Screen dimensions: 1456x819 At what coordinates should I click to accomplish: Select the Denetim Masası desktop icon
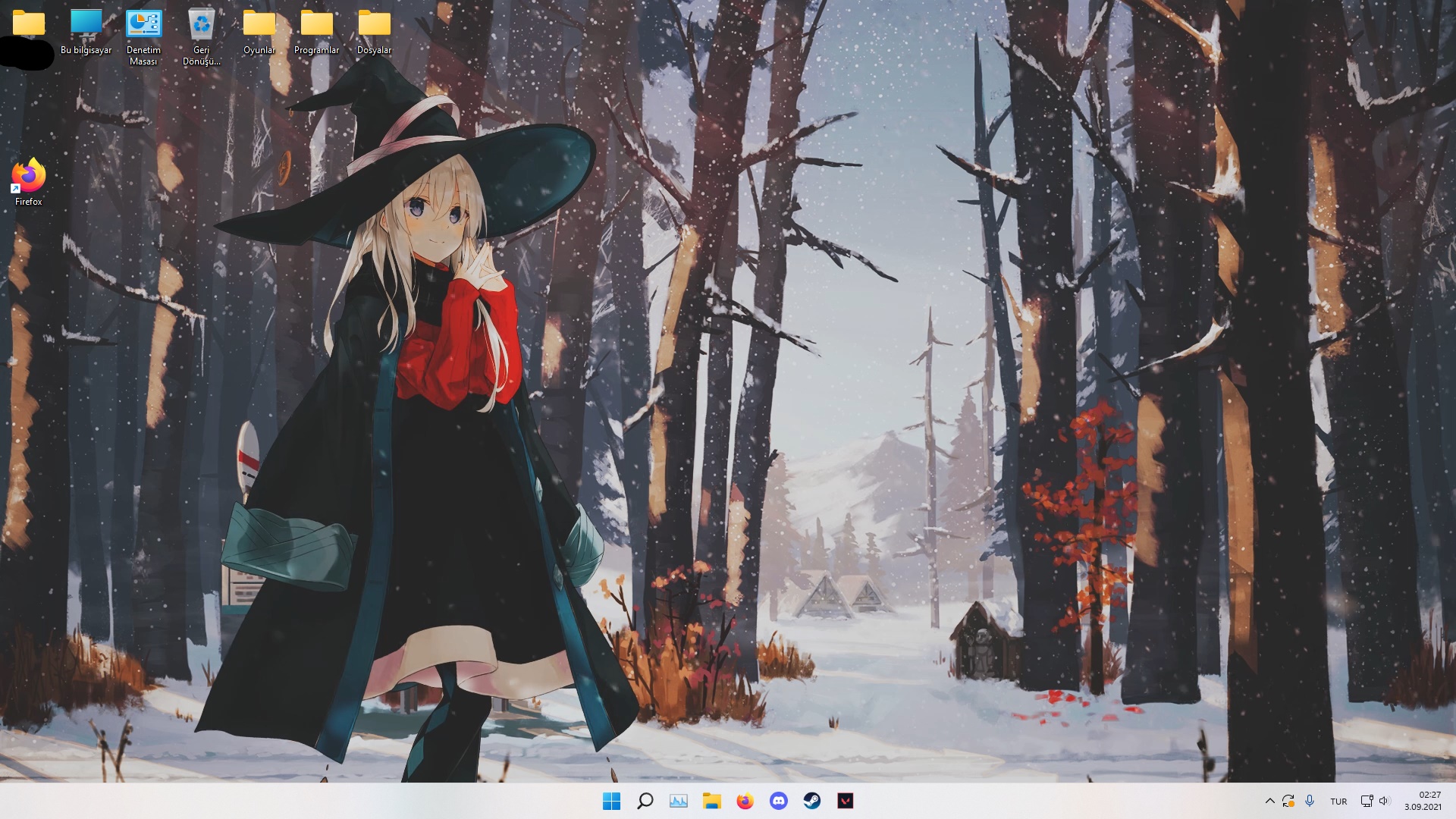(143, 38)
